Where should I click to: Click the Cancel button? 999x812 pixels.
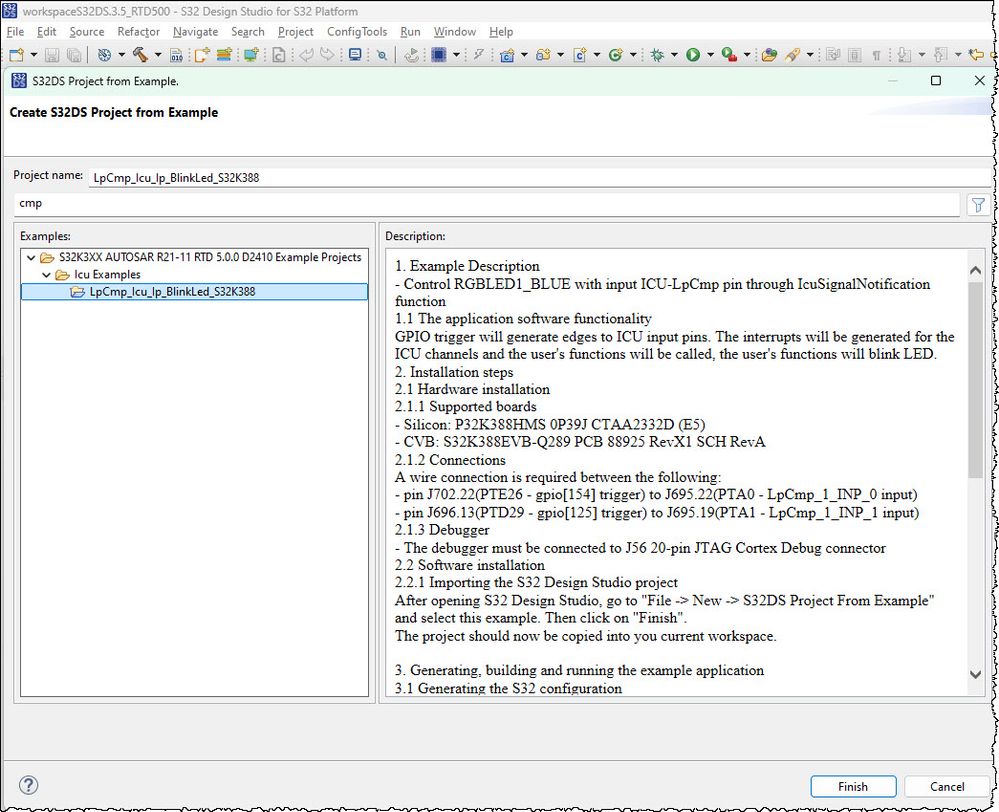tap(947, 787)
